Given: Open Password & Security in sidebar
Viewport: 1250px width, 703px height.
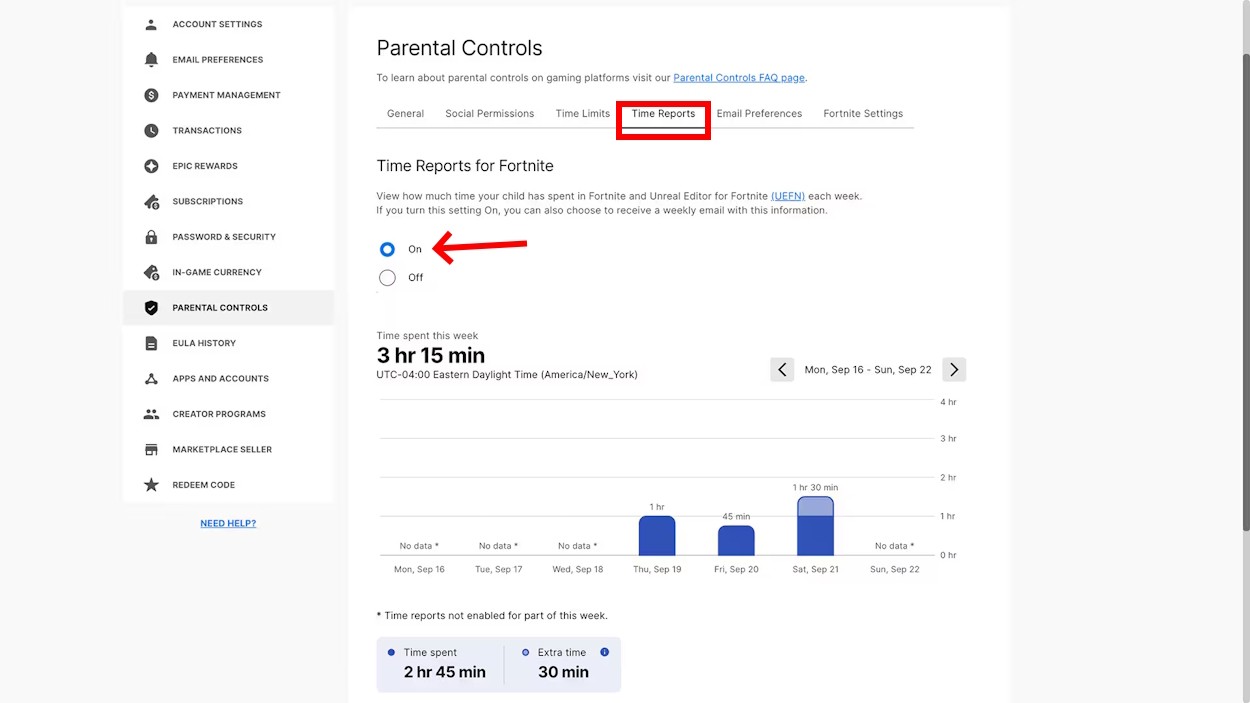Looking at the screenshot, I should 229,237.
